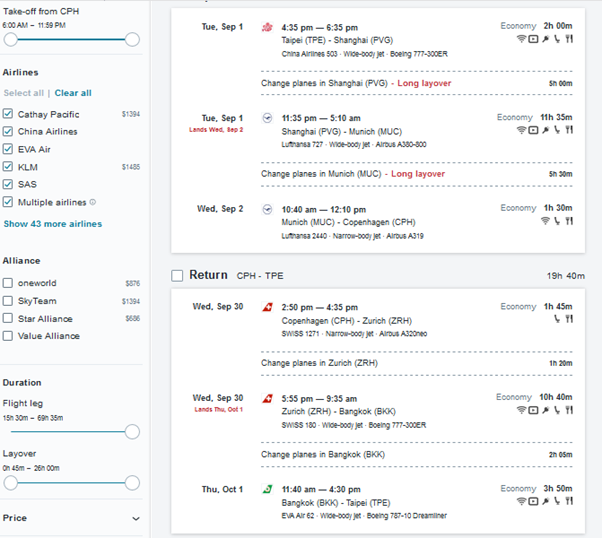Enable the oneworld alliance filter
The width and height of the screenshot is (602, 538).
8,283
